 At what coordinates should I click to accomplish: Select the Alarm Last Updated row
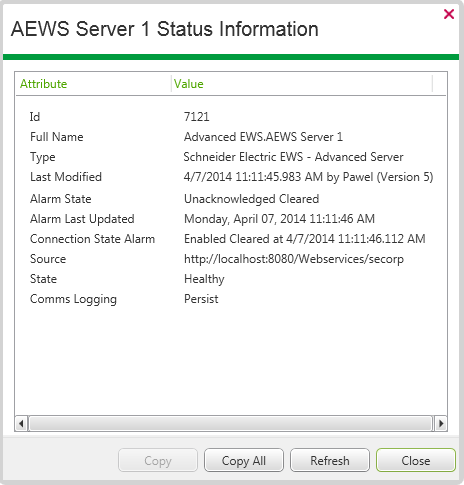point(231,219)
